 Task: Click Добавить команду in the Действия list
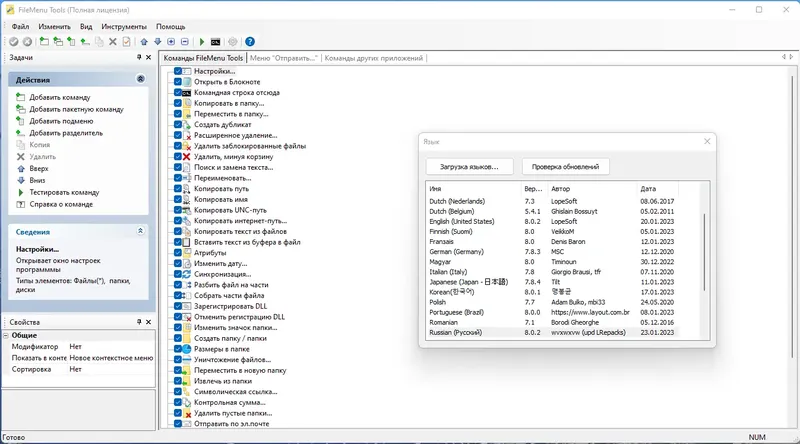[x=60, y=97]
